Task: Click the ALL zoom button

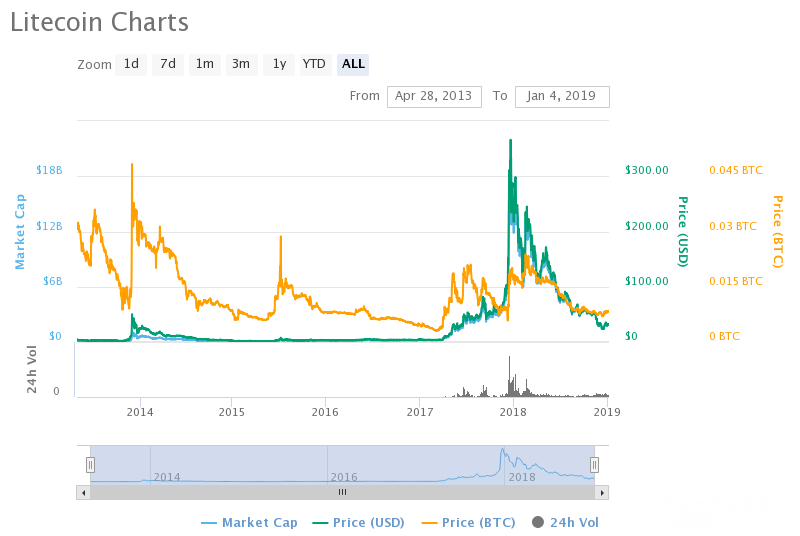Action: point(353,64)
